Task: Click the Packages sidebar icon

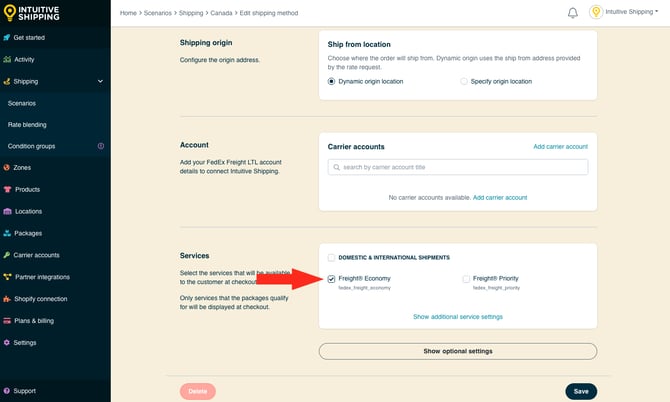Action: [7, 233]
